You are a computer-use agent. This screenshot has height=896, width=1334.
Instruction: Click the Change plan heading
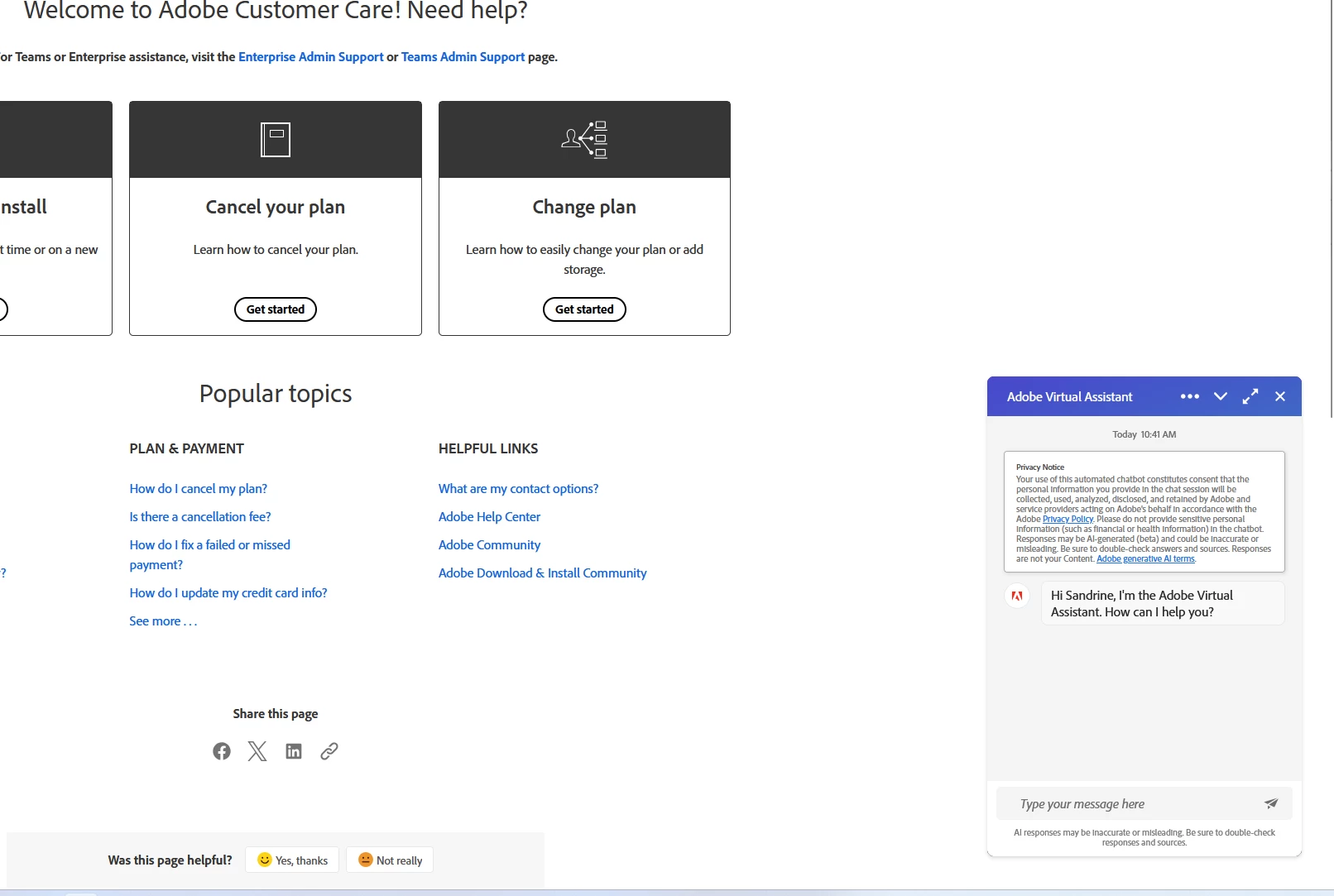[x=584, y=207]
